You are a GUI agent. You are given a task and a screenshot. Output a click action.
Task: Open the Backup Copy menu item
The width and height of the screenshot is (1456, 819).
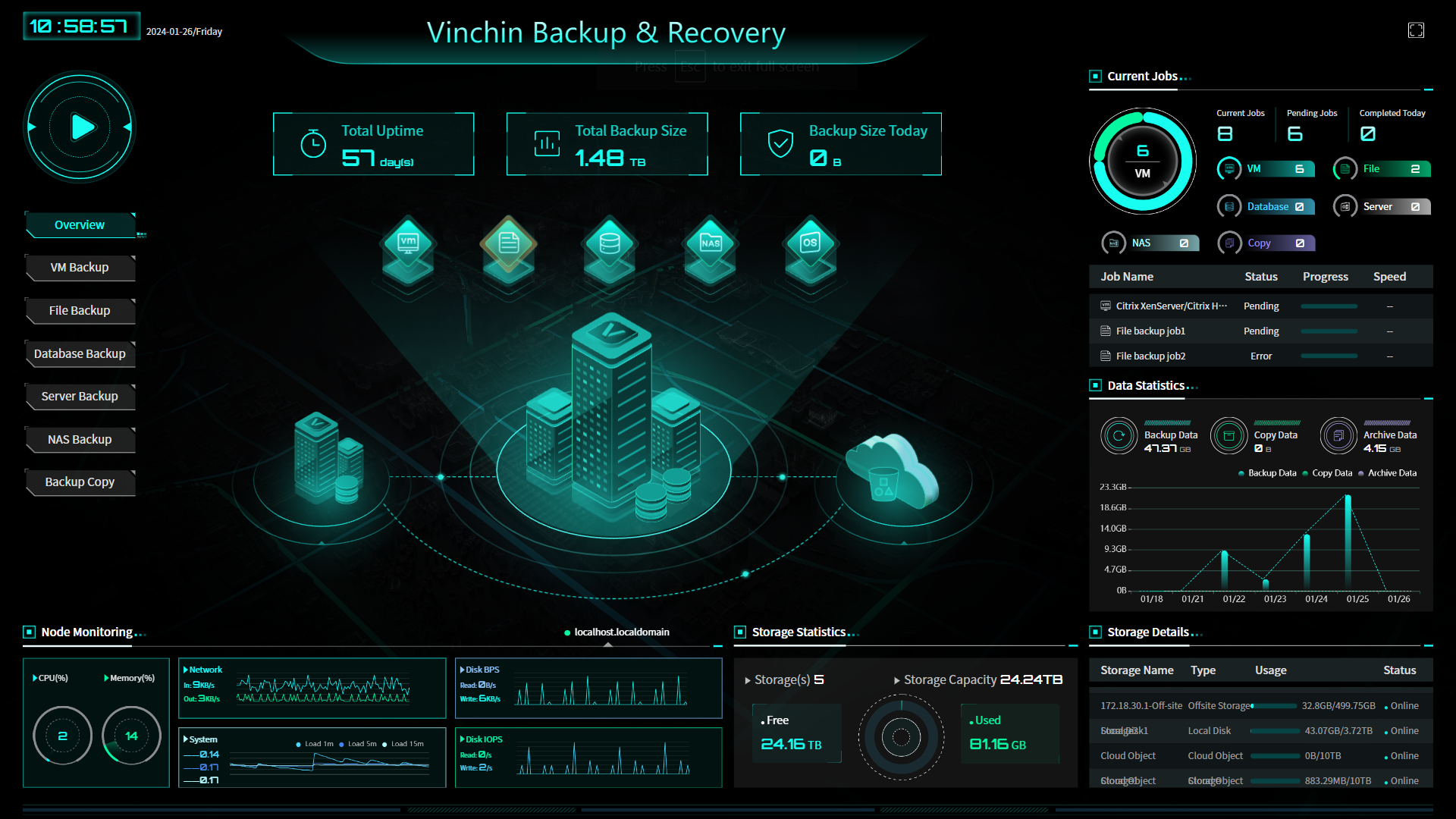[80, 482]
